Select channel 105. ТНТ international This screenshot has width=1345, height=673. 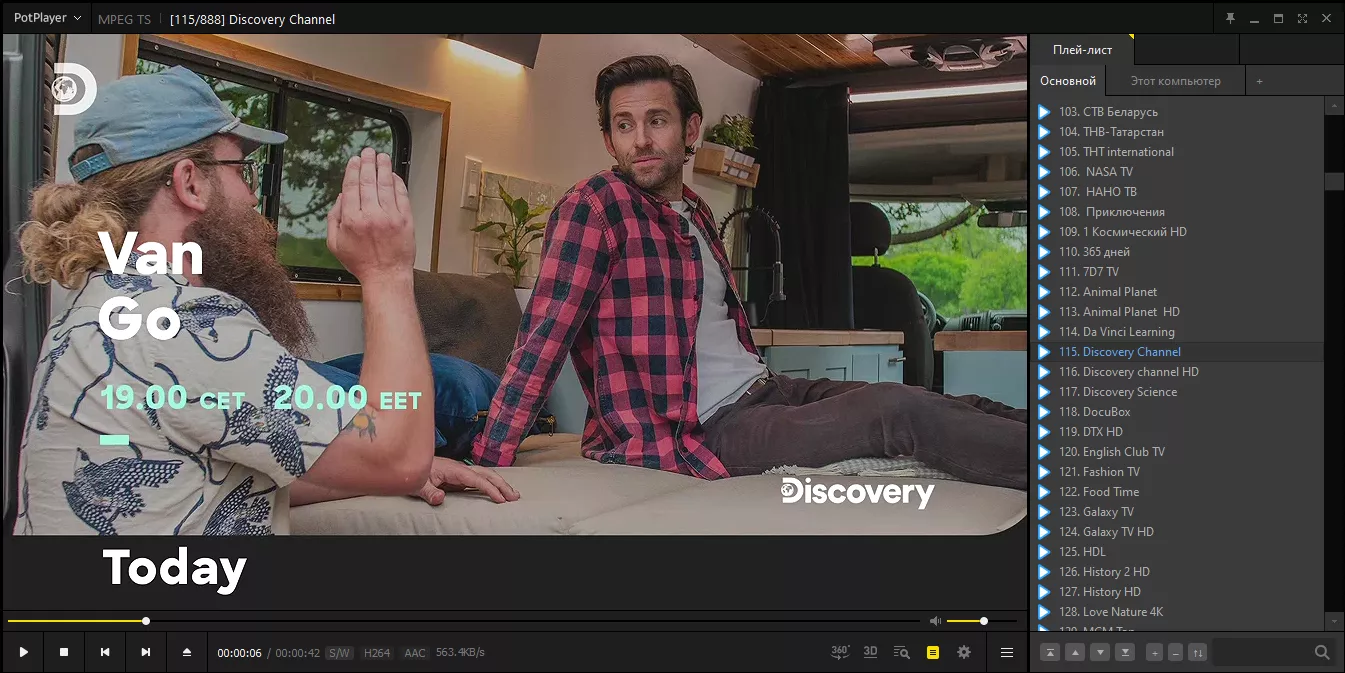point(1177,152)
